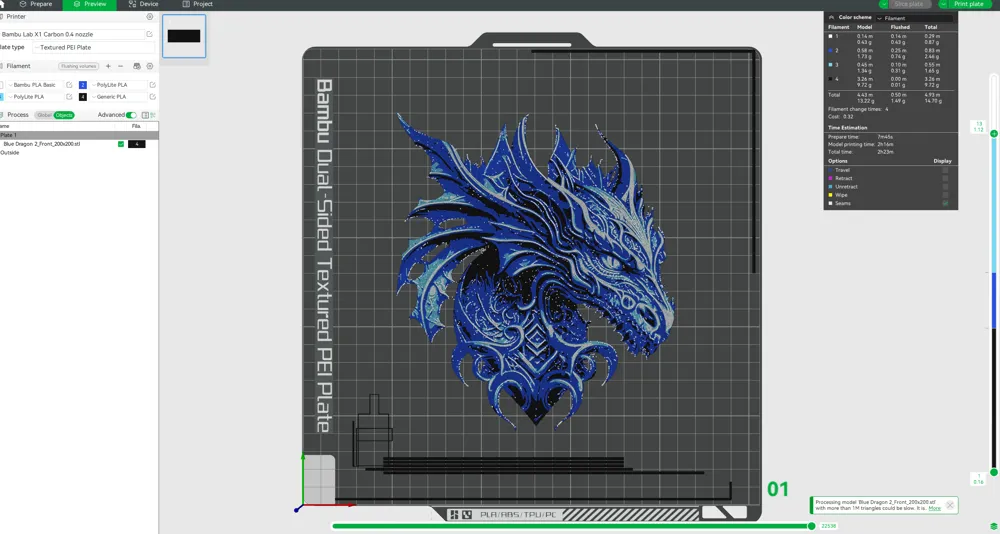This screenshot has height=534, width=1000.
Task: Enable Wipe display checkbox
Action: click(x=945, y=195)
